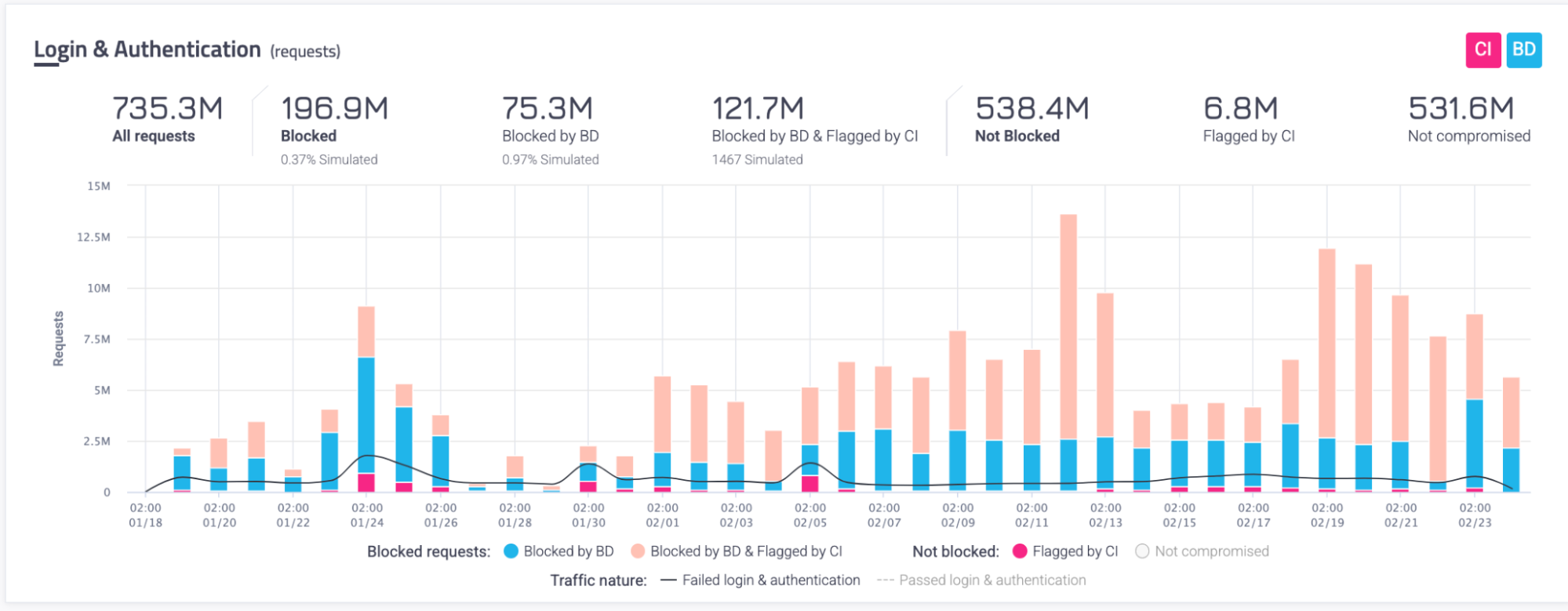Click the bar above 02/09 label
1568x611 pixels.
[958, 411]
